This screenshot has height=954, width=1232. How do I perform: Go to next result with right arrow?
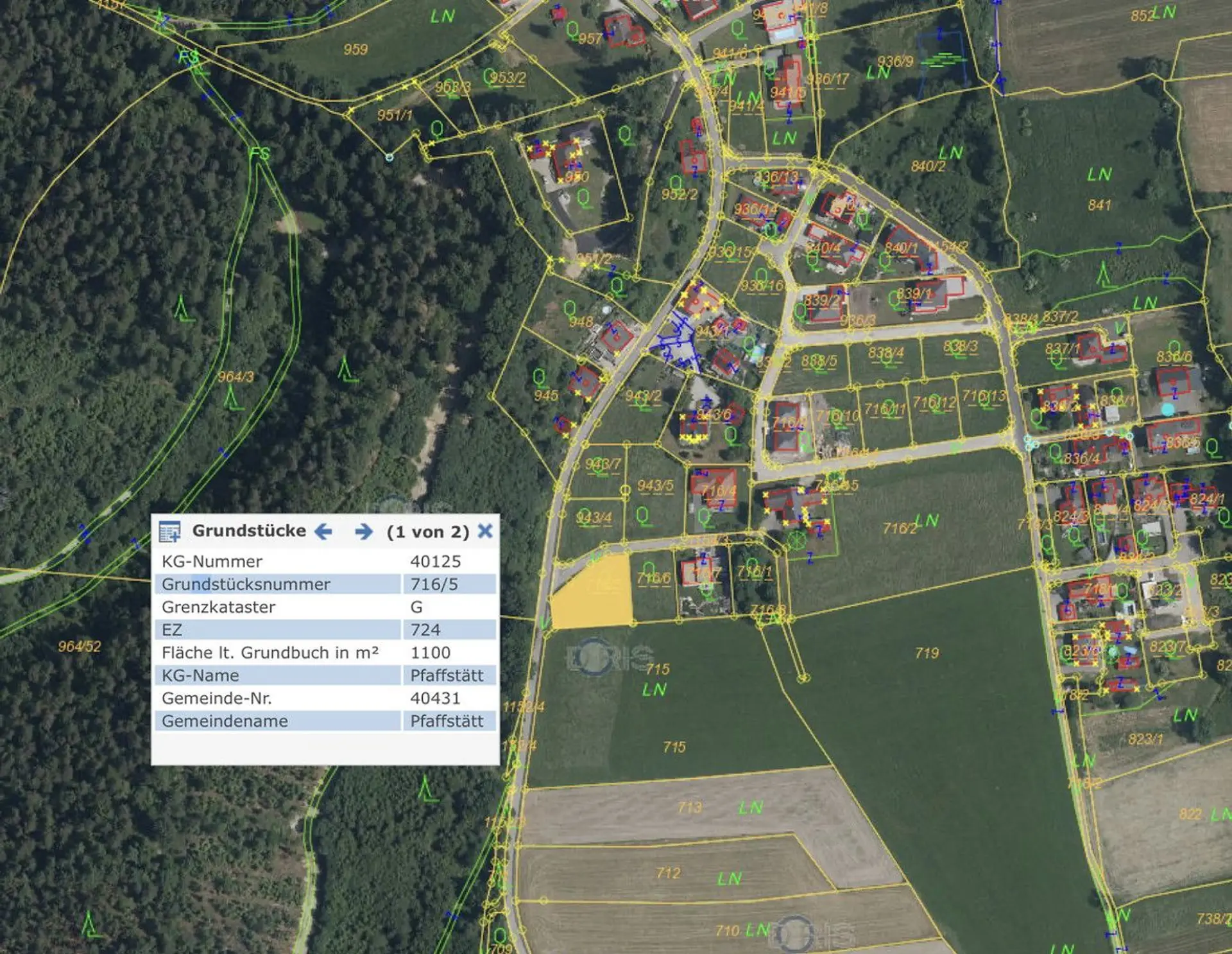364,532
